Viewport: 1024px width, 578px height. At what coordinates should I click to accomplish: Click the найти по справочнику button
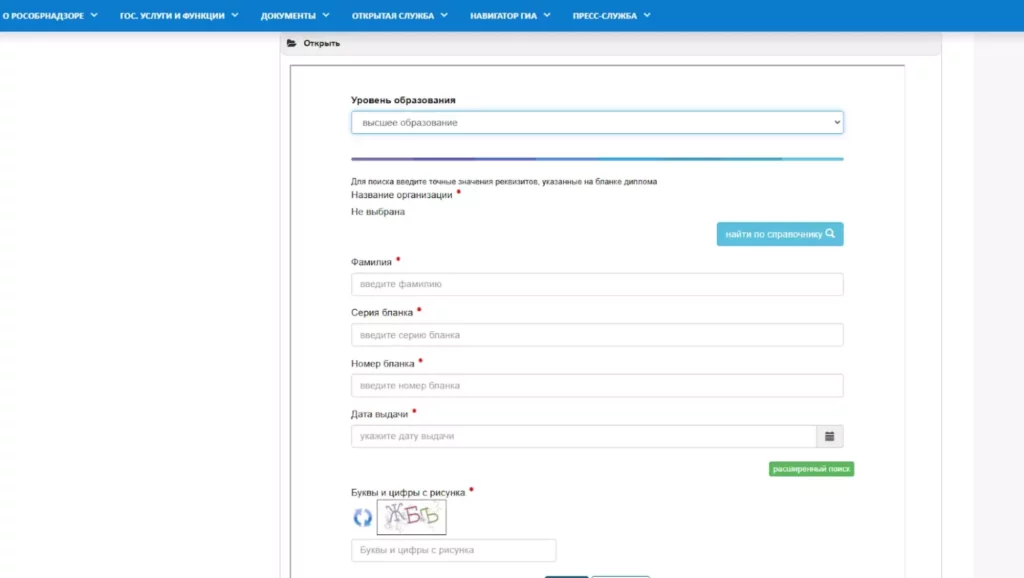[x=780, y=234]
